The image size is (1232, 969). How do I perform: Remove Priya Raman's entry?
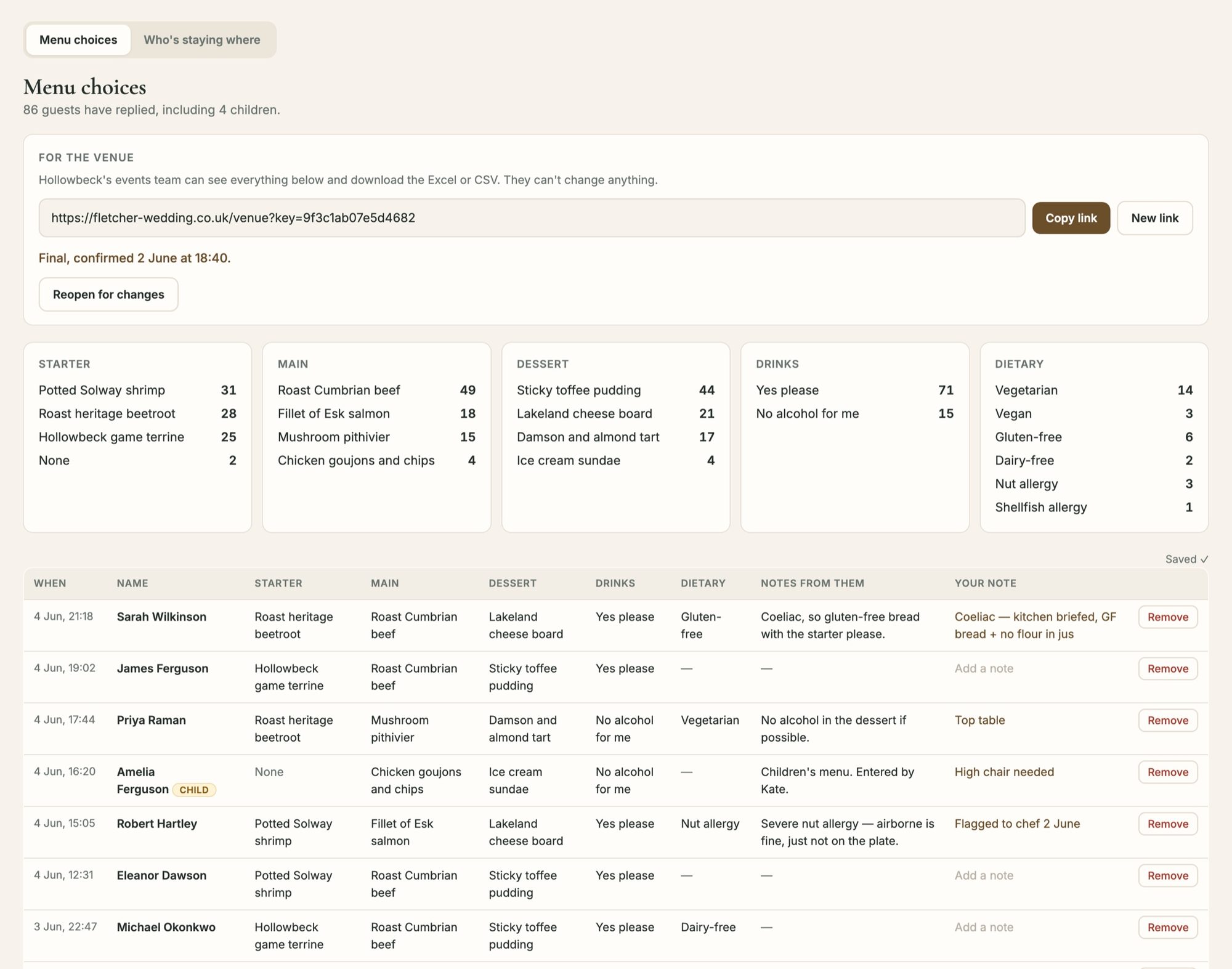pyautogui.click(x=1168, y=721)
